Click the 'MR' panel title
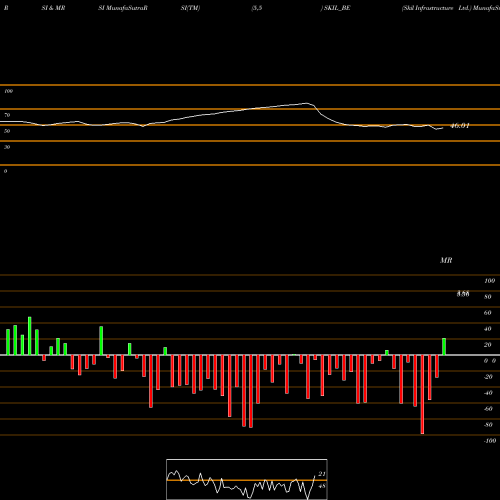 446,260
